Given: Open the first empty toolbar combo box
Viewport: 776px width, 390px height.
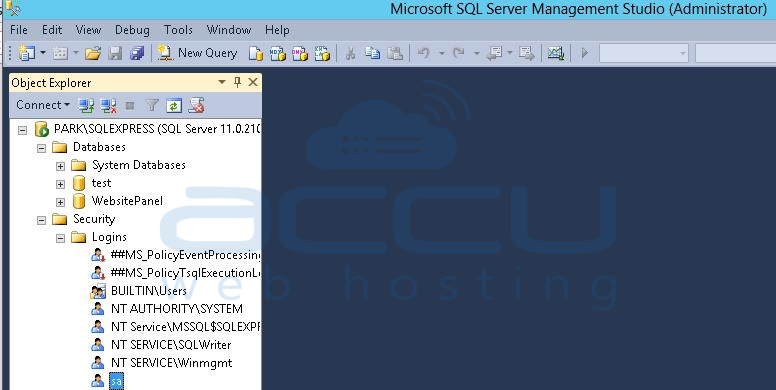Looking at the screenshot, I should click(x=644, y=53).
